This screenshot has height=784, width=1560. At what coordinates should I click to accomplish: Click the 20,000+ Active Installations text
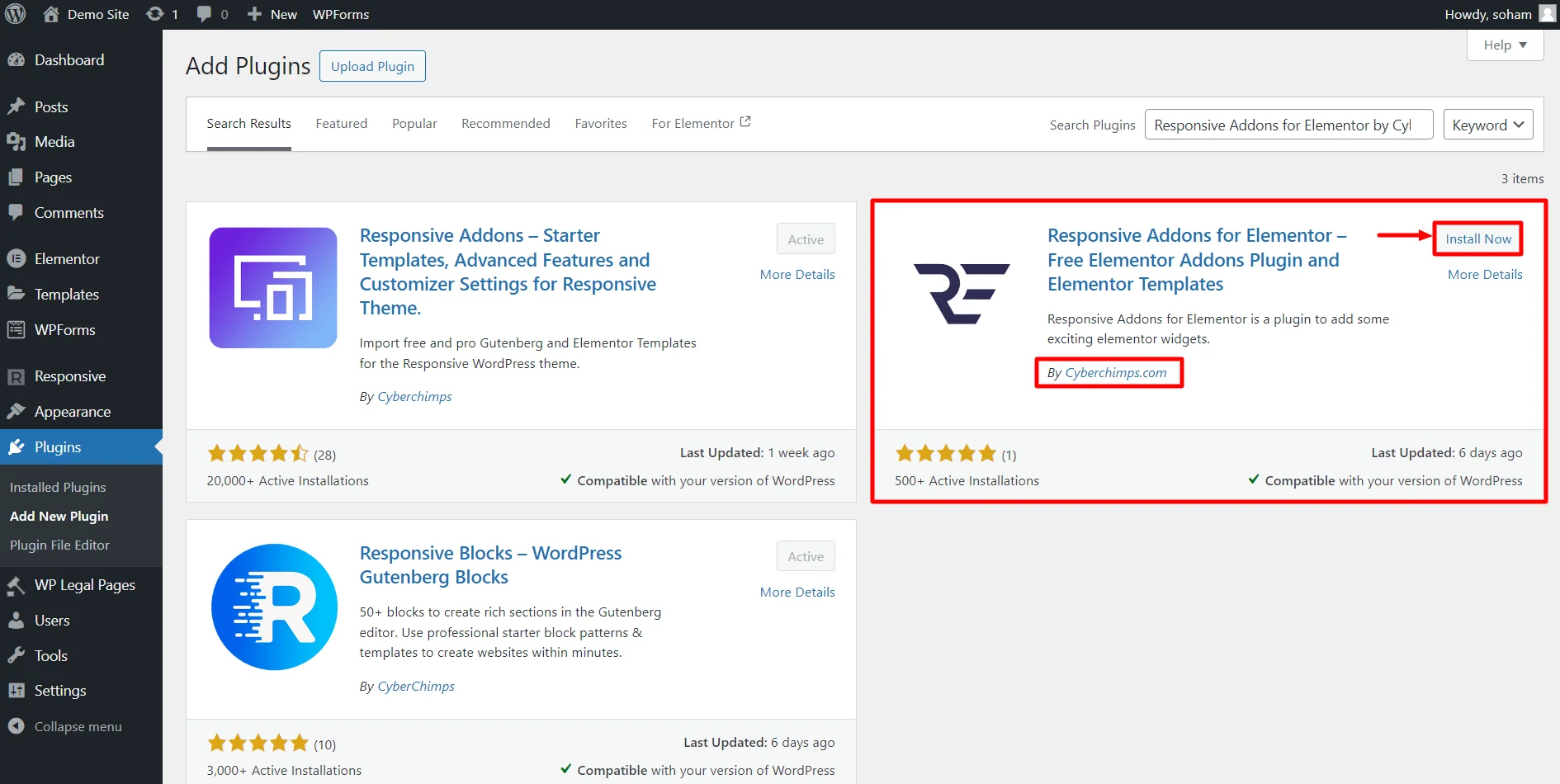(x=287, y=480)
